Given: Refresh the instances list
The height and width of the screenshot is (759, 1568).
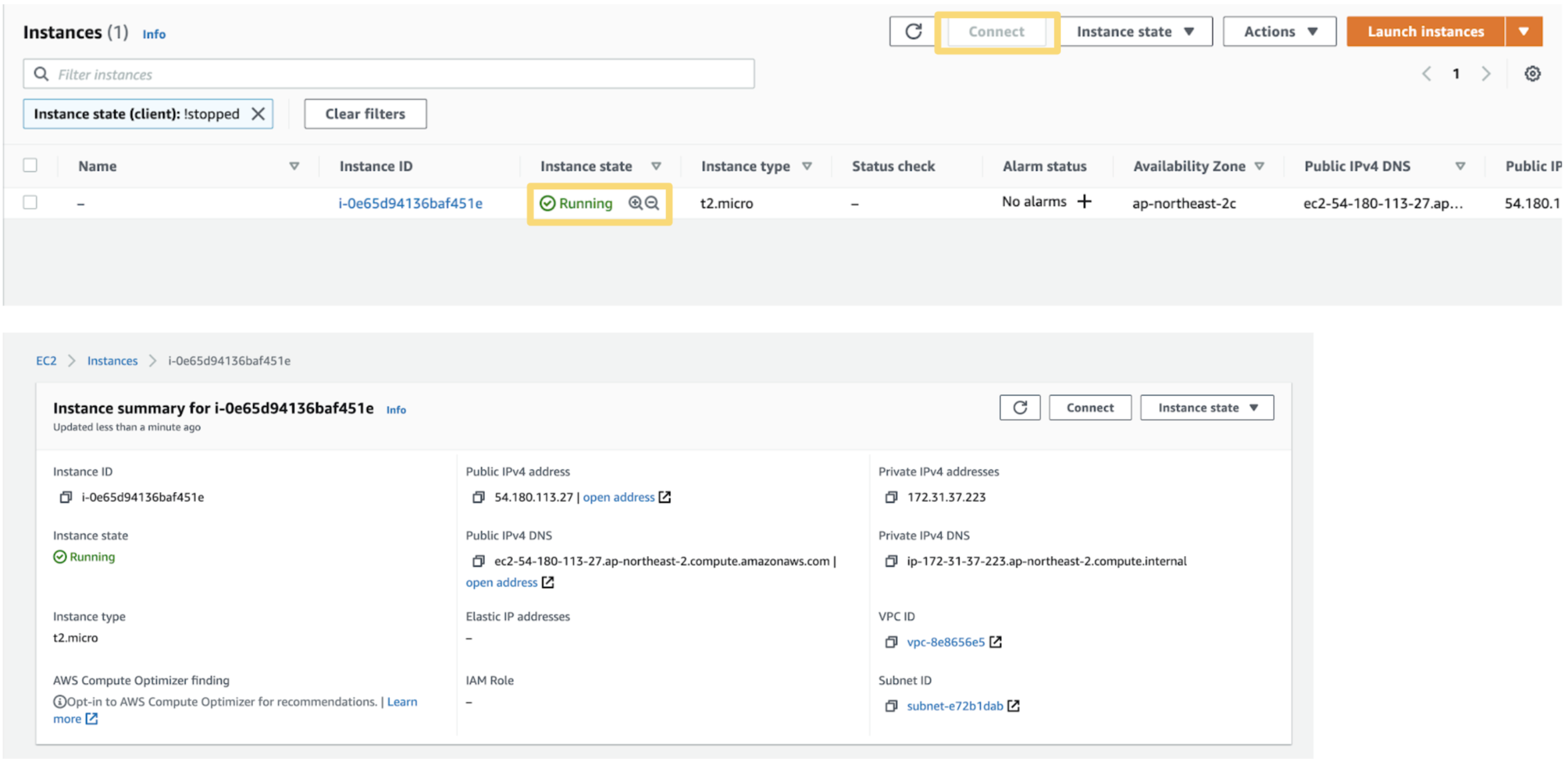Looking at the screenshot, I should point(913,31).
